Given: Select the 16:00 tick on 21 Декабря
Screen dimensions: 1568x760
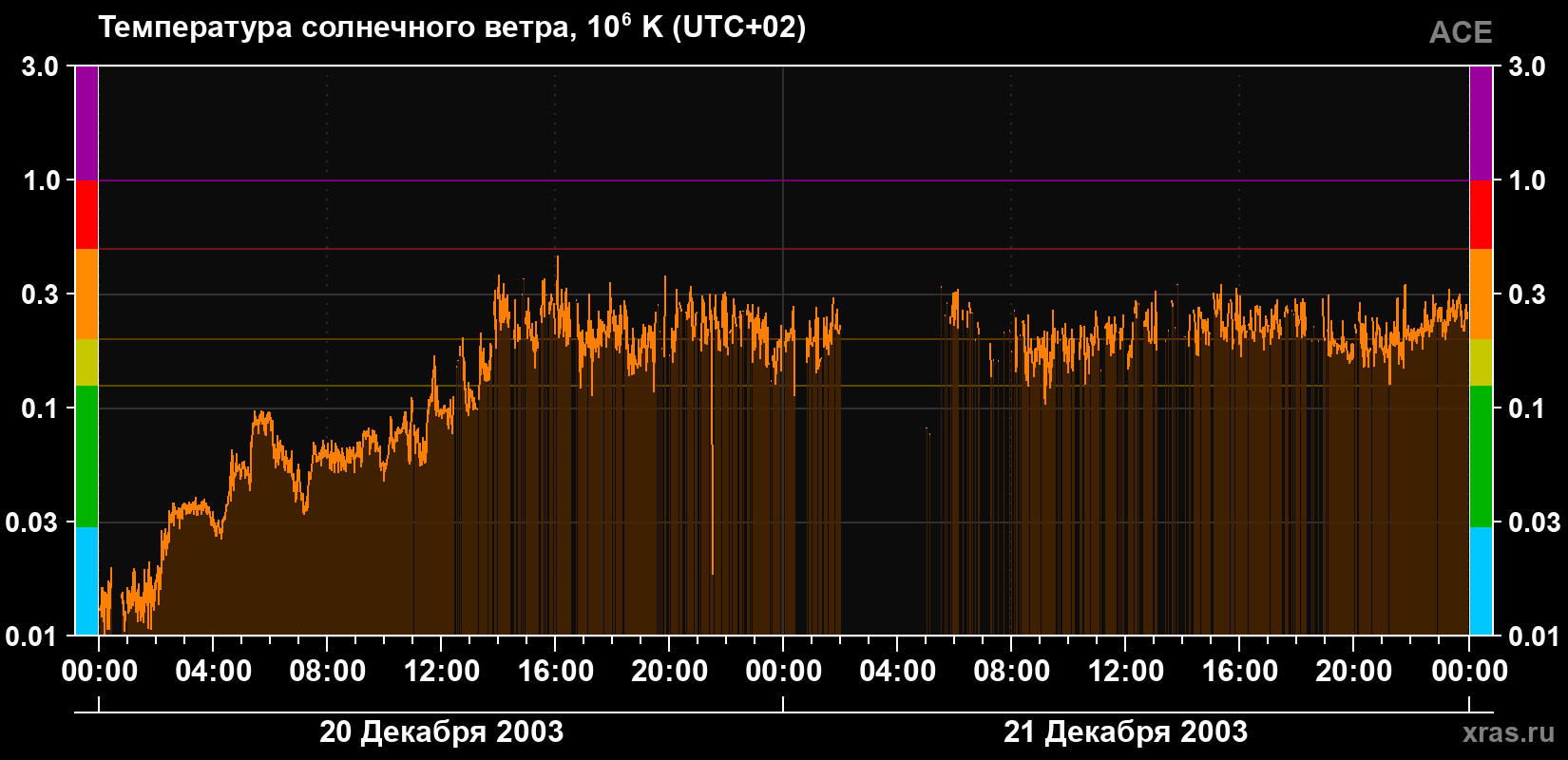Looking at the screenshot, I should 1239,672.
